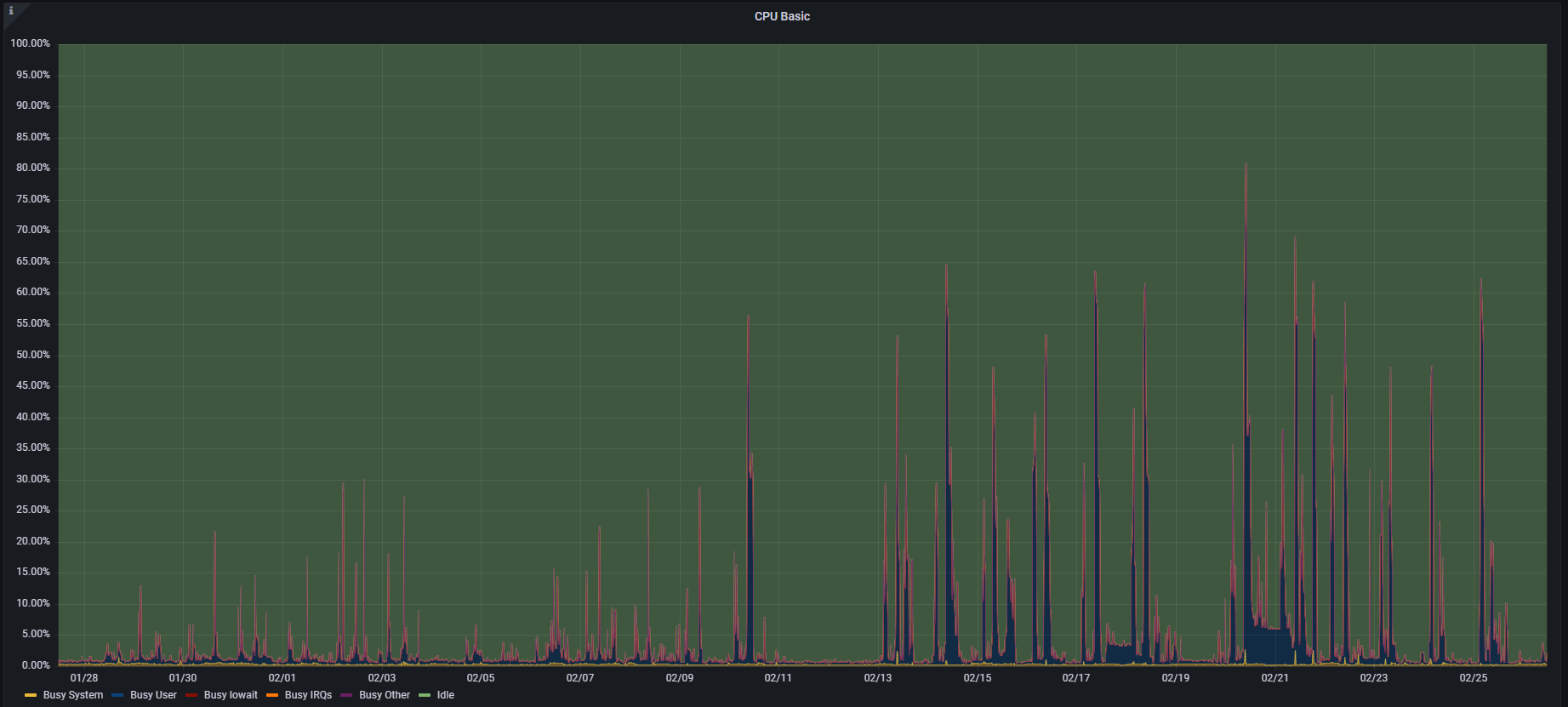1568x707 pixels.
Task: Click the 02/21 x-axis date label
Action: 1275,678
